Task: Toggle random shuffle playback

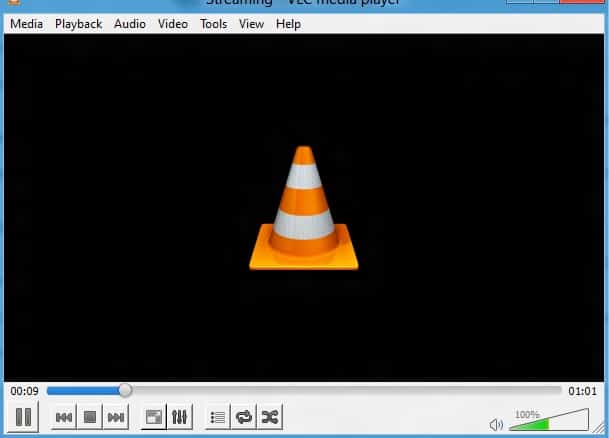Action: pyautogui.click(x=269, y=417)
